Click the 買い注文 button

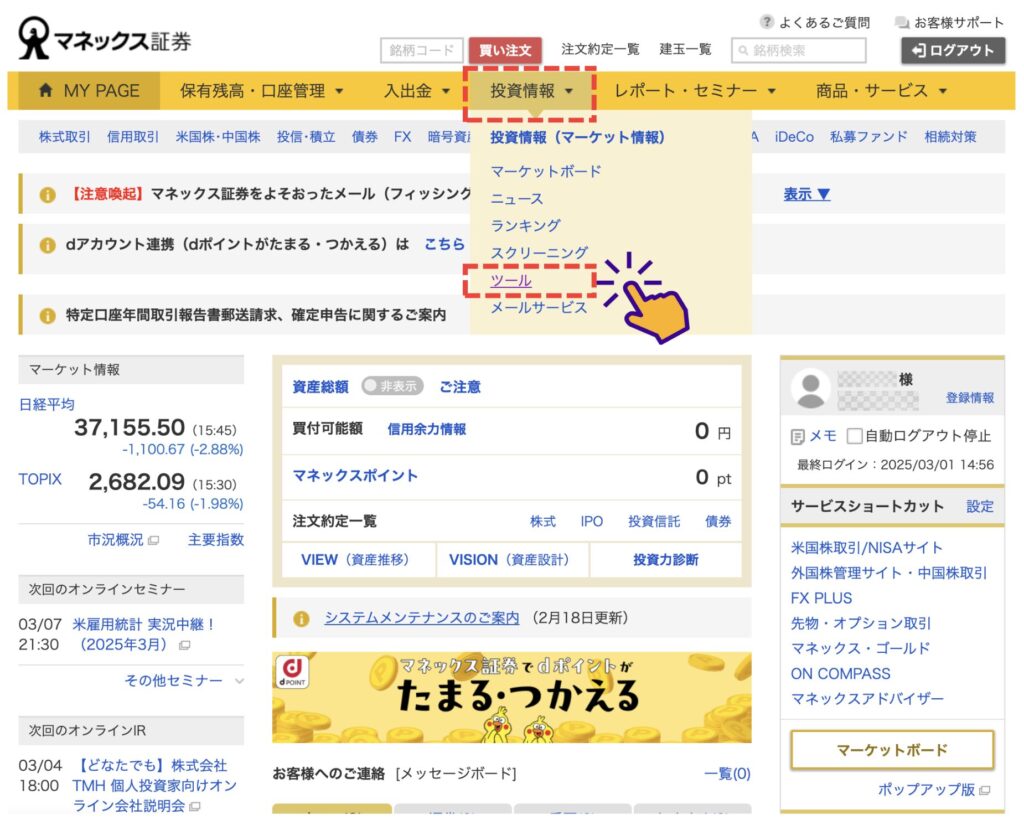coord(505,50)
